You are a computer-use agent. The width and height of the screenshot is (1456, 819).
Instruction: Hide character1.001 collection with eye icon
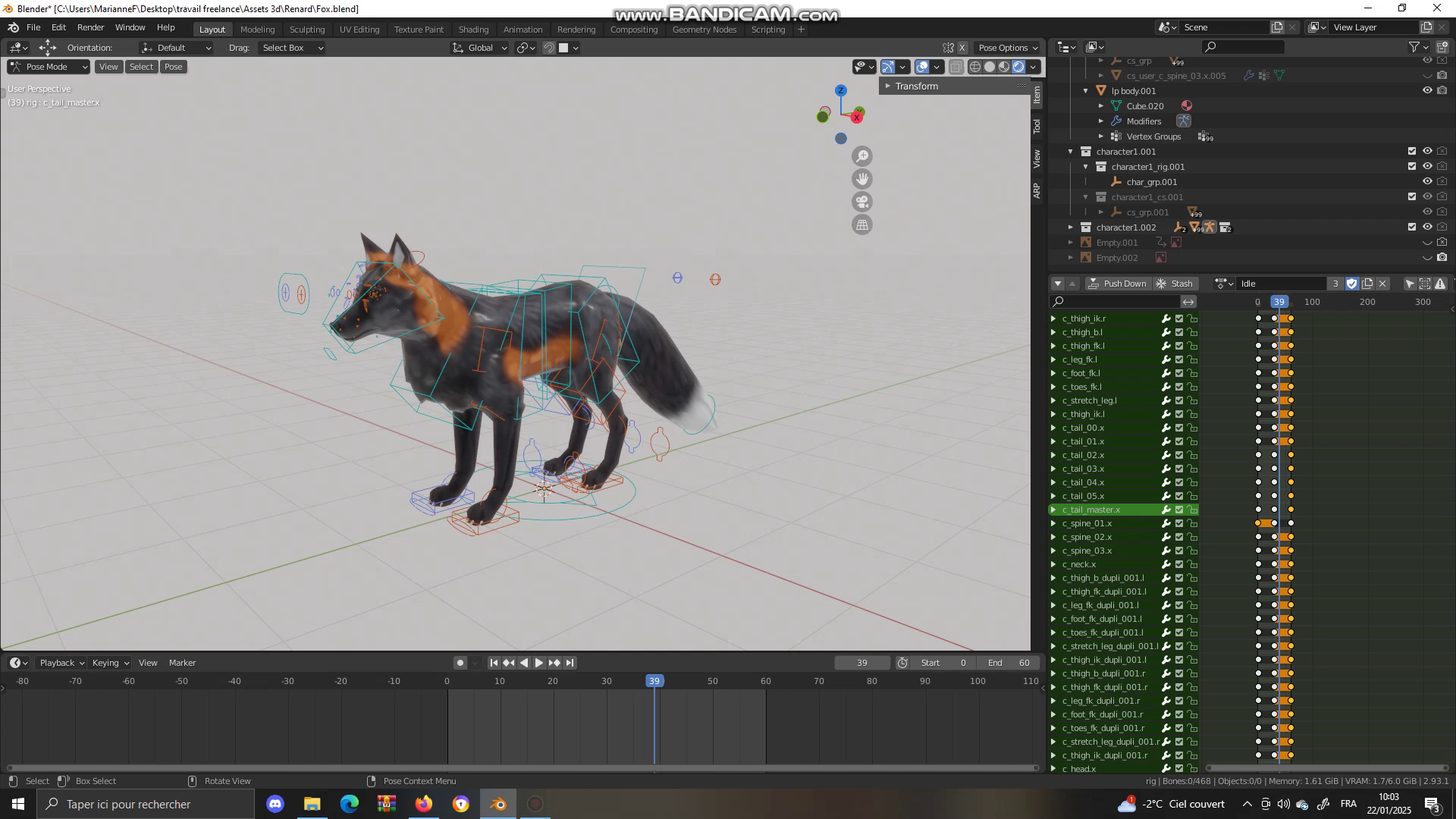pos(1427,152)
